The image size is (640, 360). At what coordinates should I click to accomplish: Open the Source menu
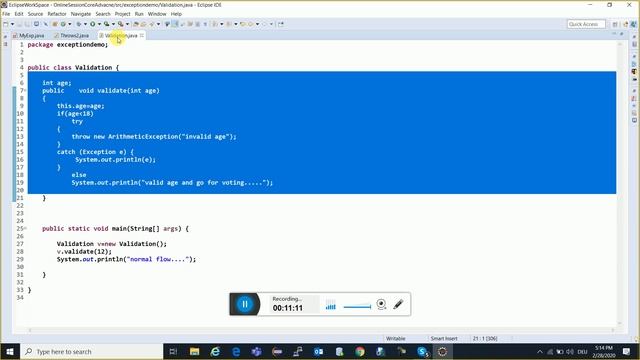pos(35,14)
